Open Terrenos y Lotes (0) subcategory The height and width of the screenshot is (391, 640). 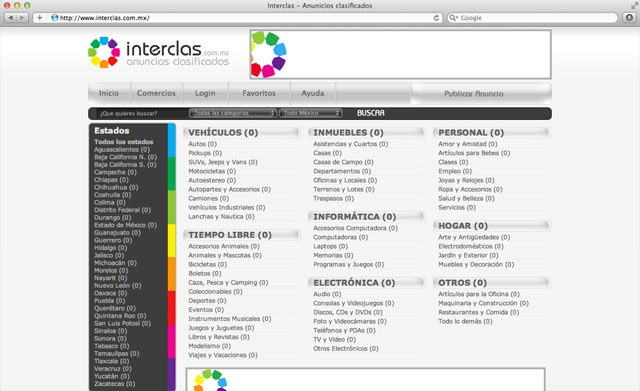tap(344, 189)
